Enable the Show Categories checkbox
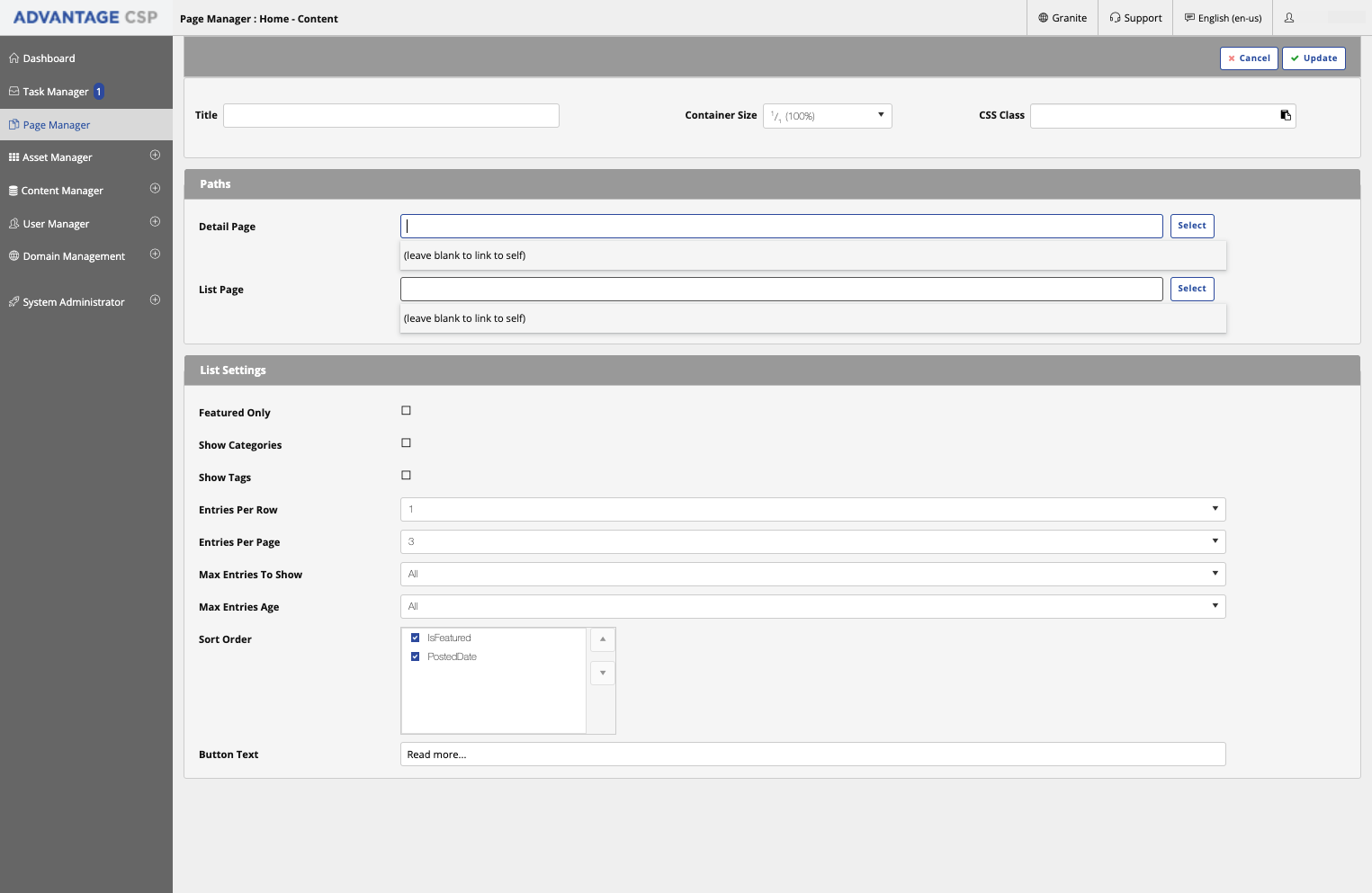The width and height of the screenshot is (1372, 893). [x=406, y=443]
